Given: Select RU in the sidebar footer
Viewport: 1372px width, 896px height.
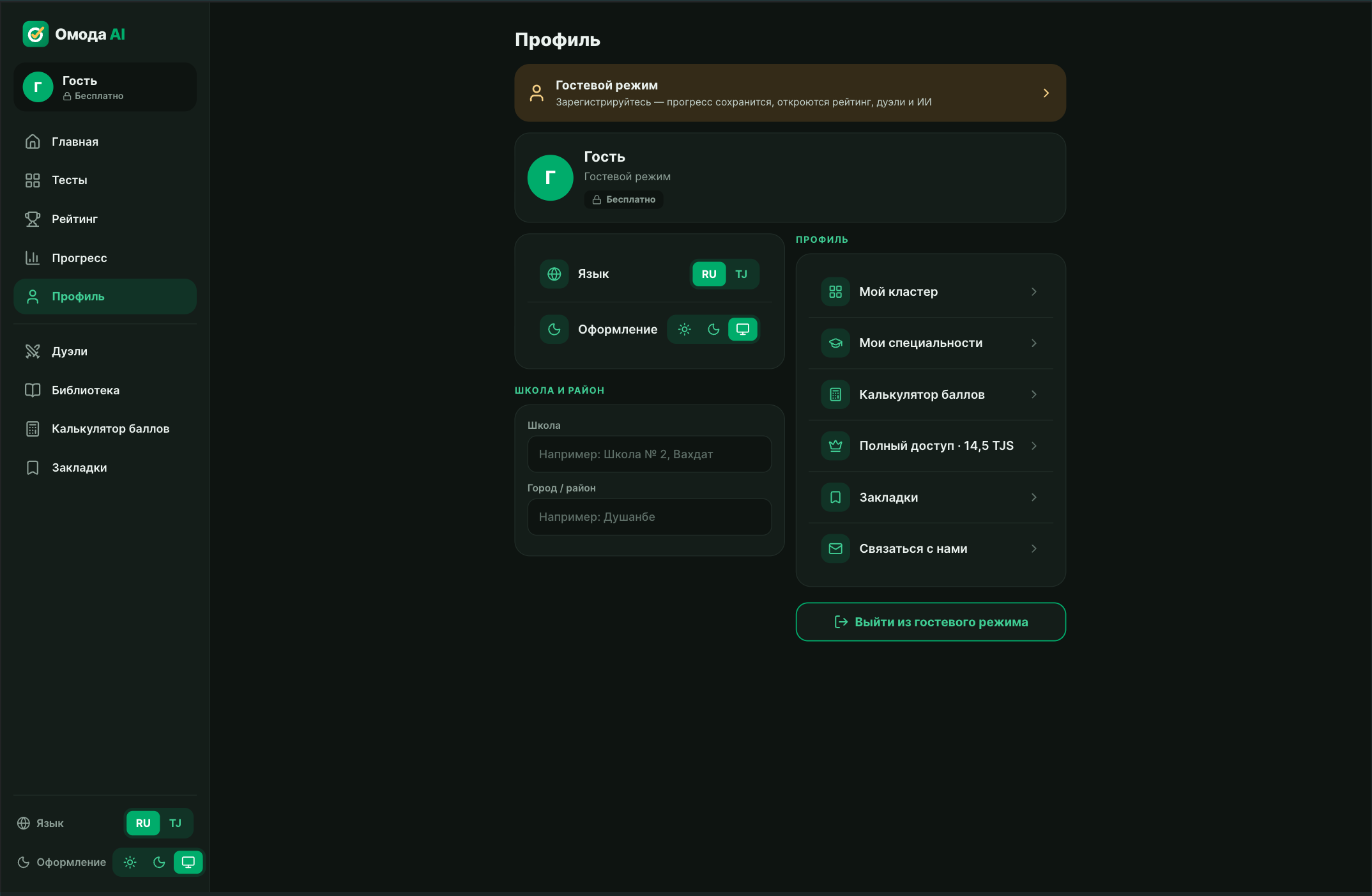Looking at the screenshot, I should 143,823.
